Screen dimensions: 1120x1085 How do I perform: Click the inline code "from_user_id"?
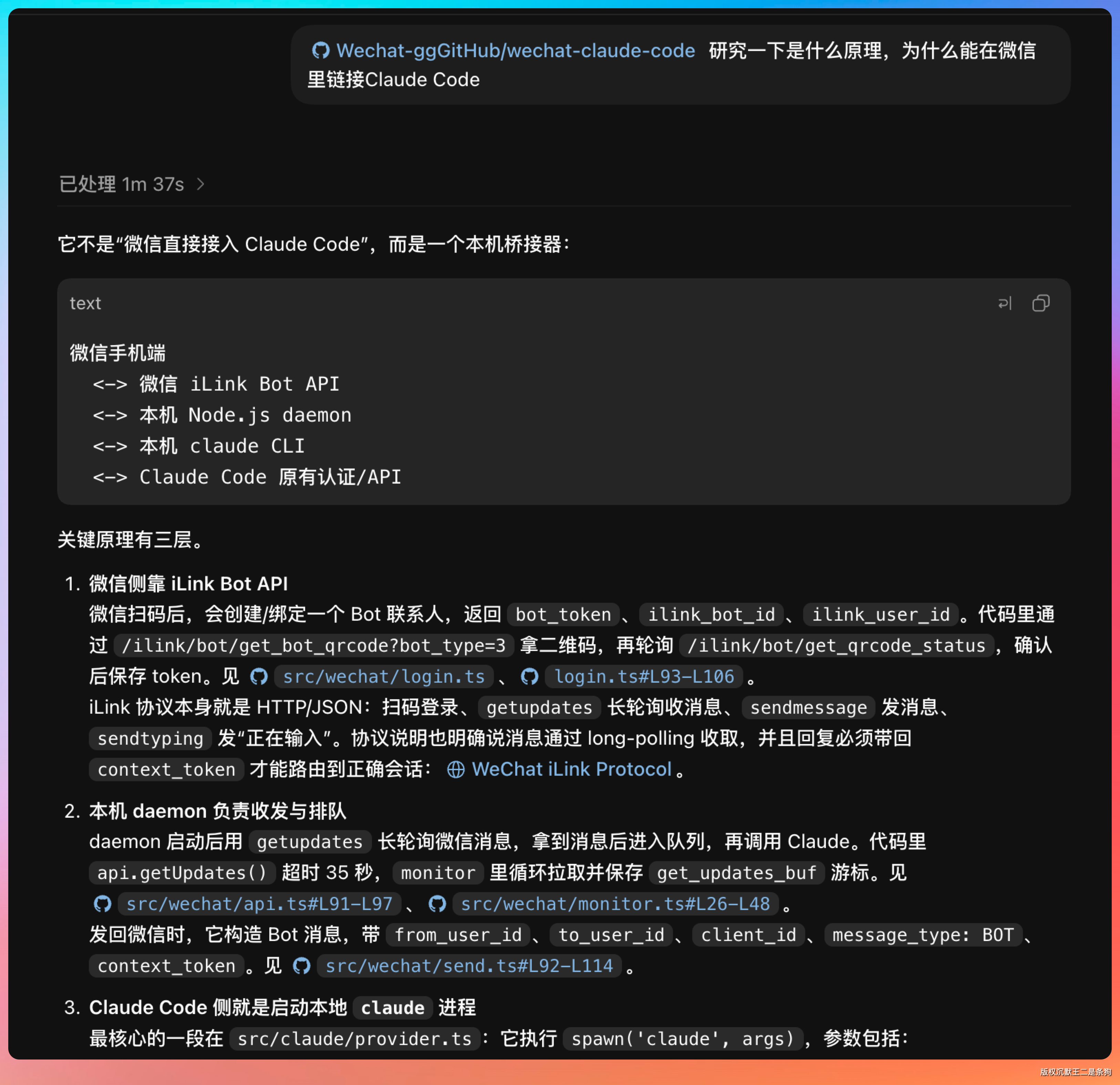pos(458,935)
